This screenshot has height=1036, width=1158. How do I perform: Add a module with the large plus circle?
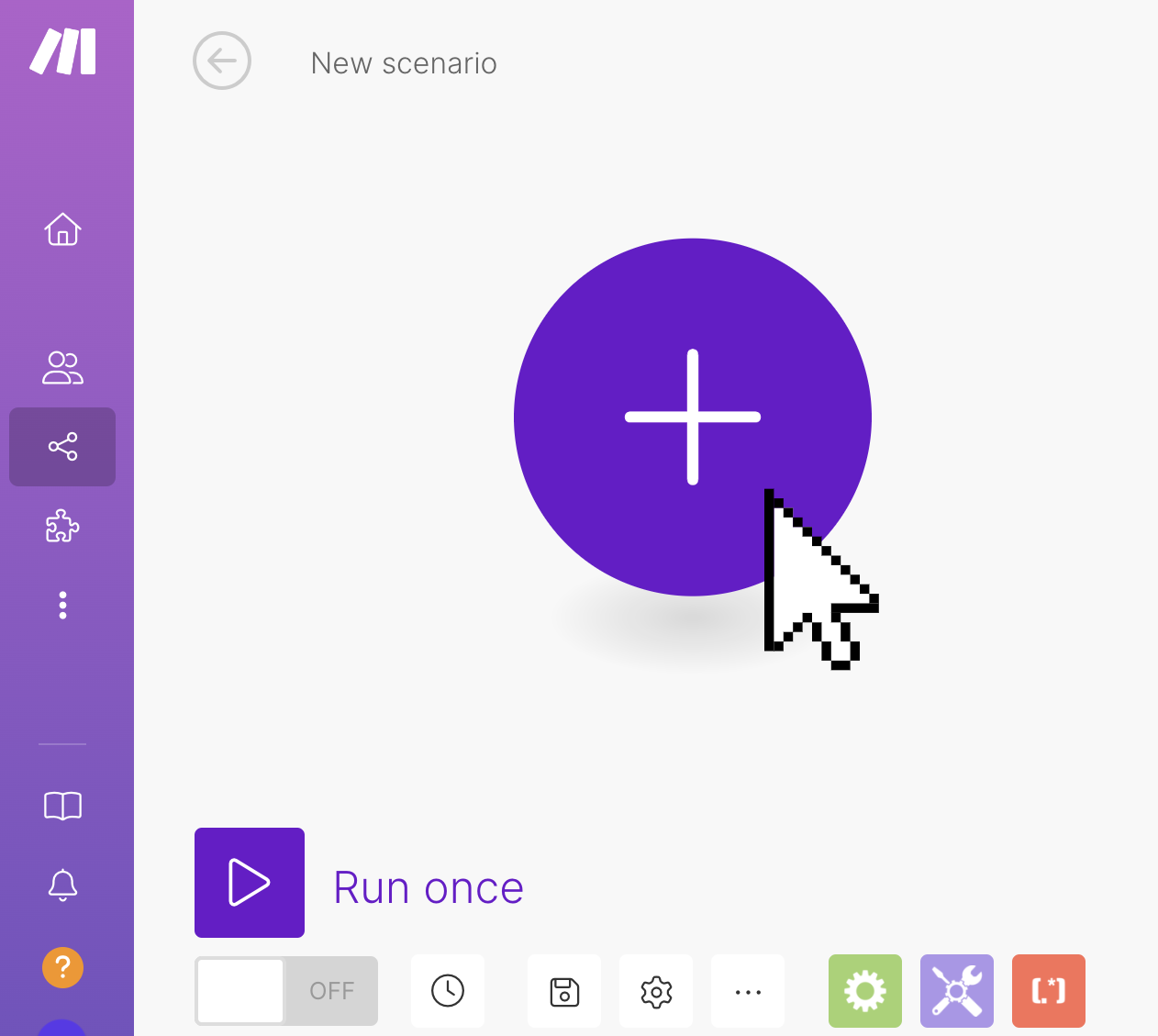coord(692,417)
